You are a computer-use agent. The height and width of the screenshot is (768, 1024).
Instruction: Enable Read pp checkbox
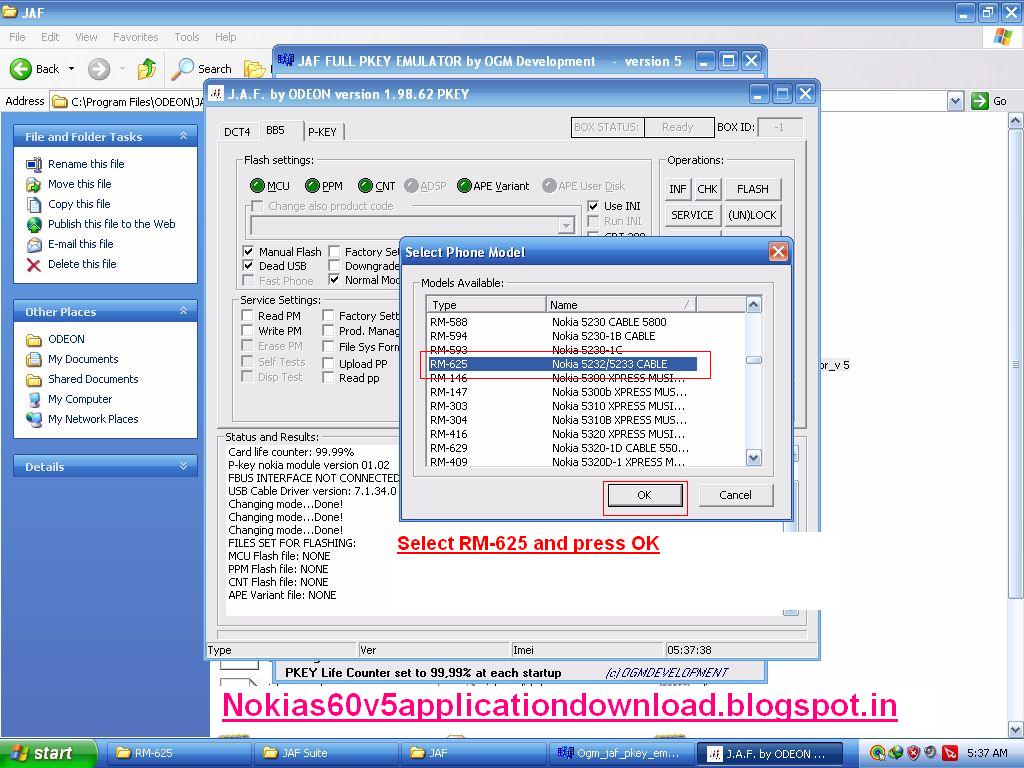[x=328, y=378]
